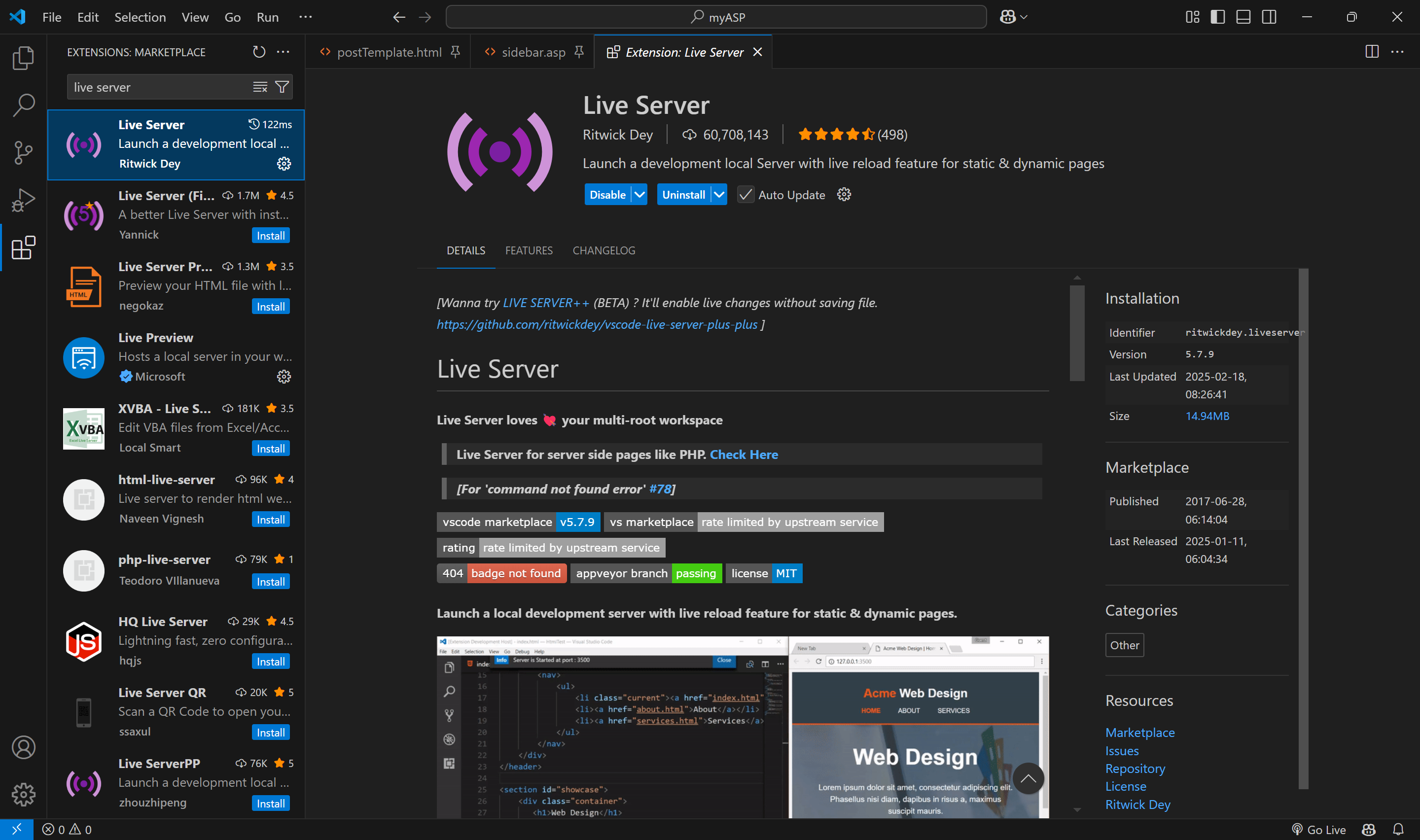Screen dimensions: 1420x840
Task: Open Extensions view more actions menu
Action: [x=283, y=52]
